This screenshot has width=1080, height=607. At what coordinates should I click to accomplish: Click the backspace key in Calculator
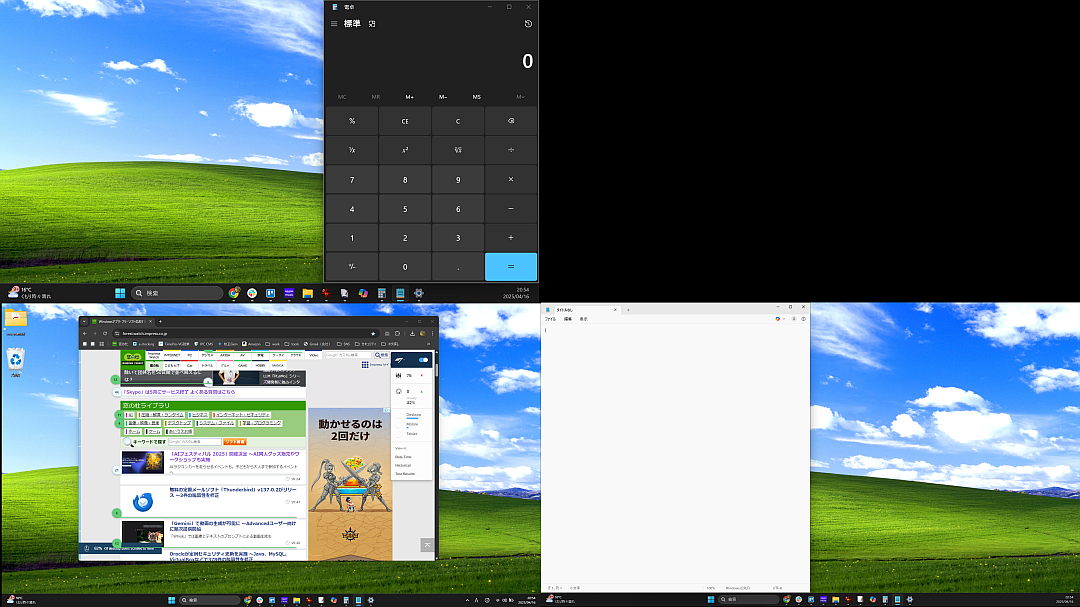coord(511,121)
